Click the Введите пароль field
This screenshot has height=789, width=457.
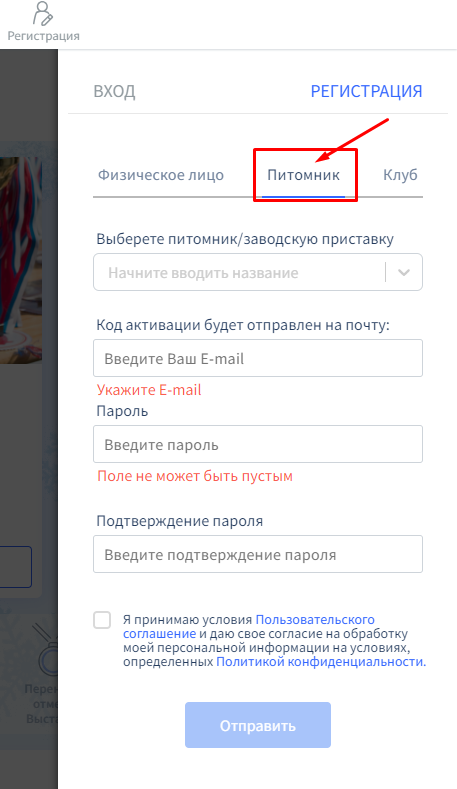click(x=258, y=444)
